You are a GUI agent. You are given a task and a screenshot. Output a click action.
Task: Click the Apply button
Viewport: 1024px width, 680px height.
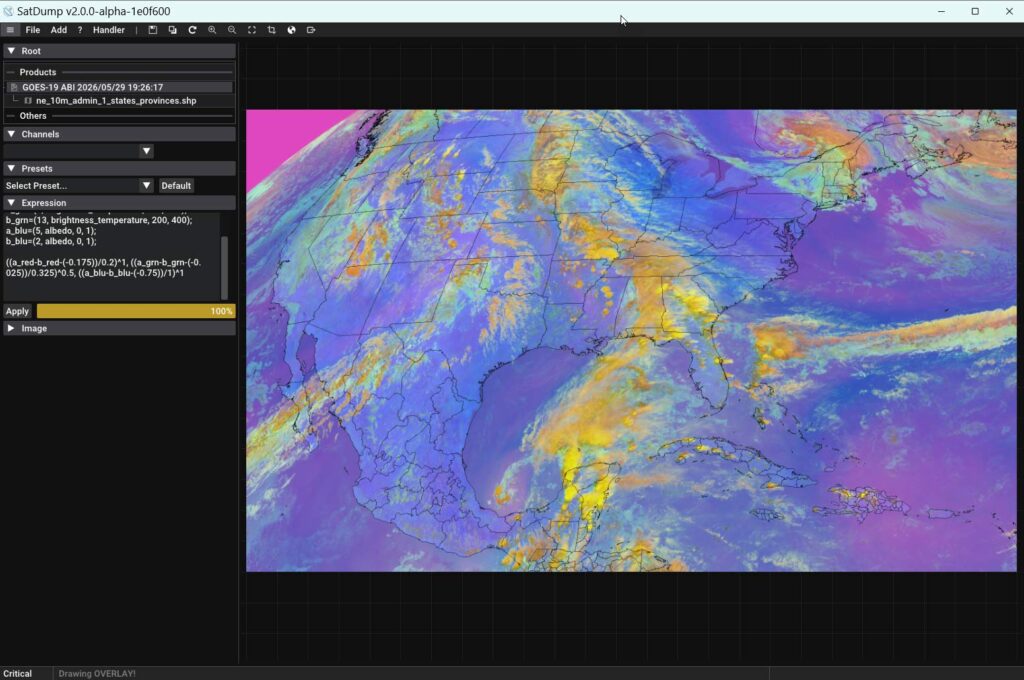point(18,312)
